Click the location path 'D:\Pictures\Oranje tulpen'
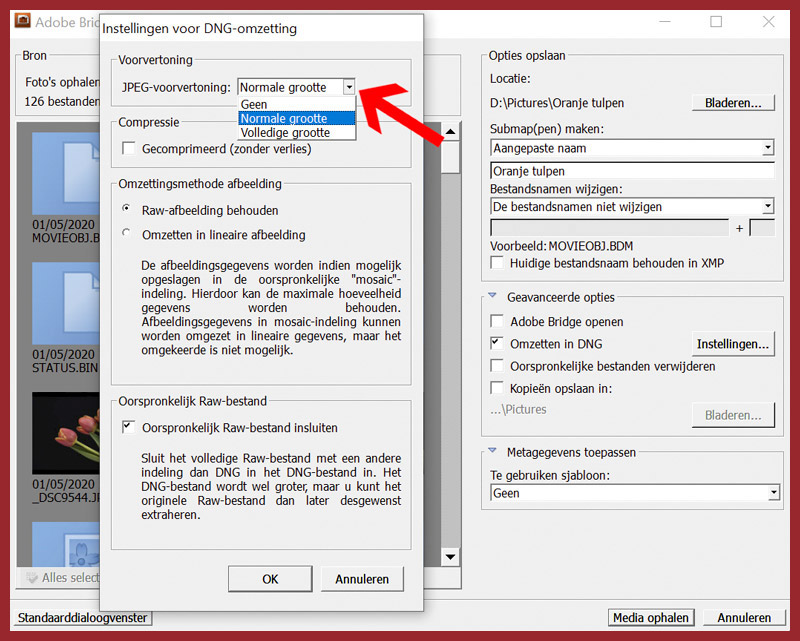 [x=557, y=103]
